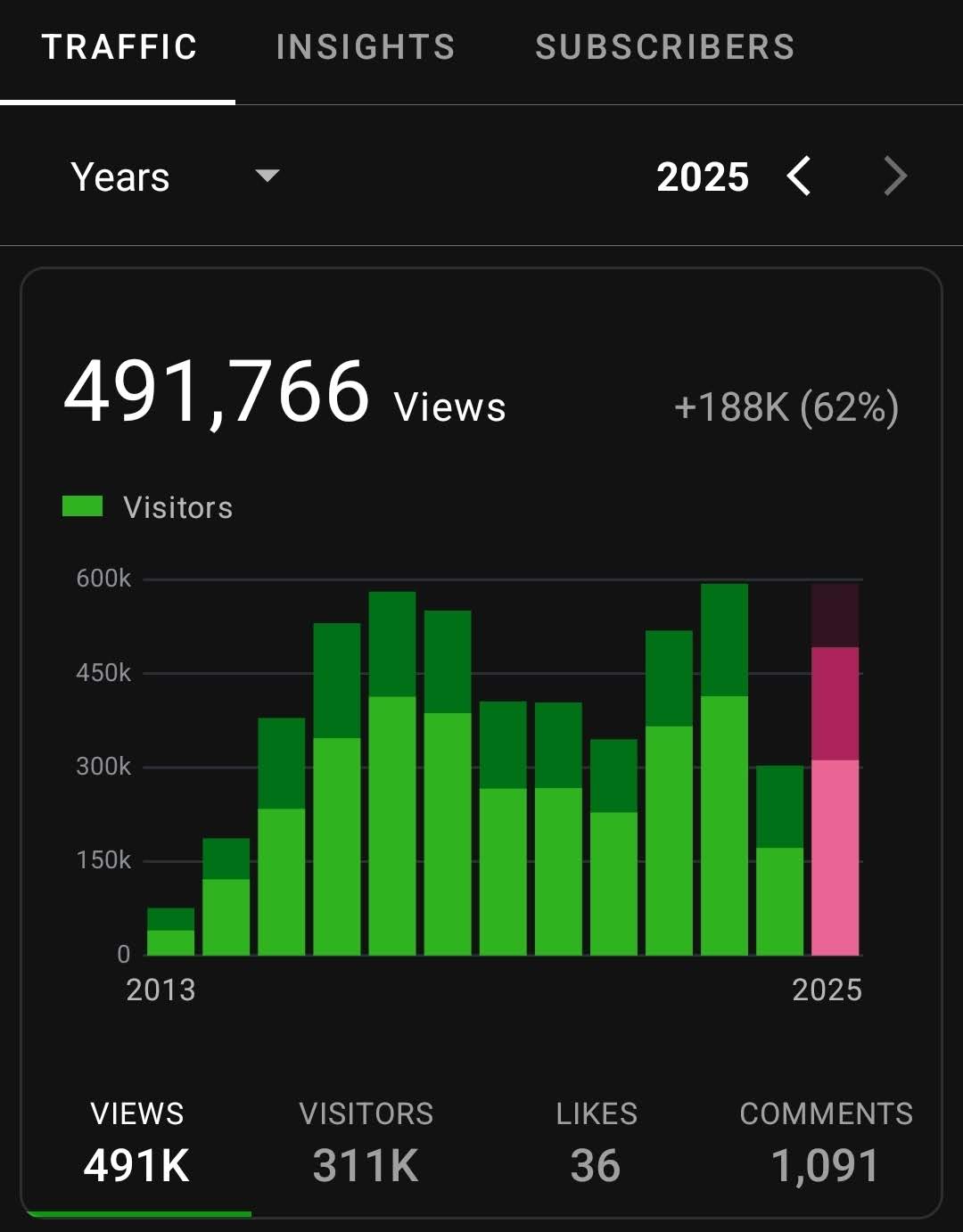Click the pink 2025 bar in chart
963x1232 pixels.
tap(835, 769)
